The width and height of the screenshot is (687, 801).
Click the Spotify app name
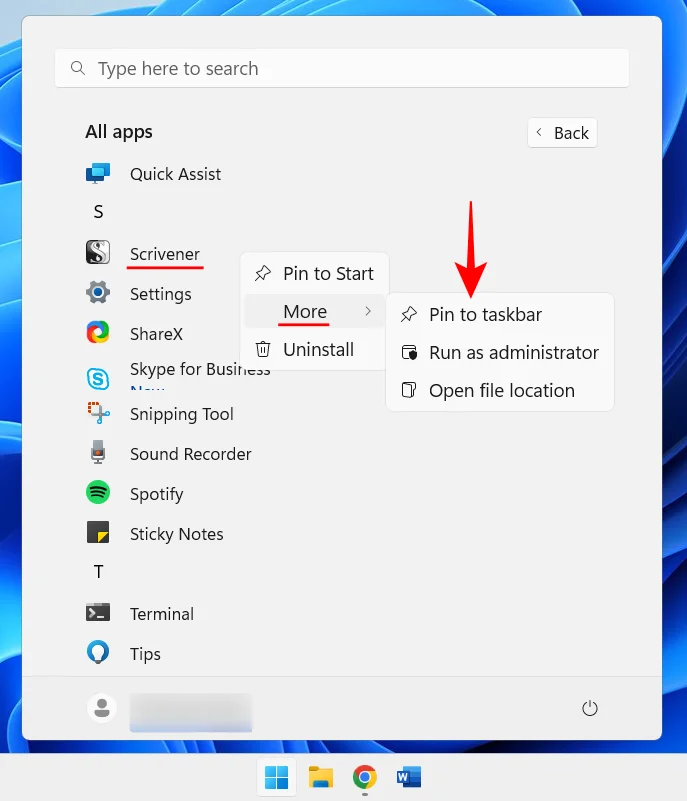click(156, 494)
